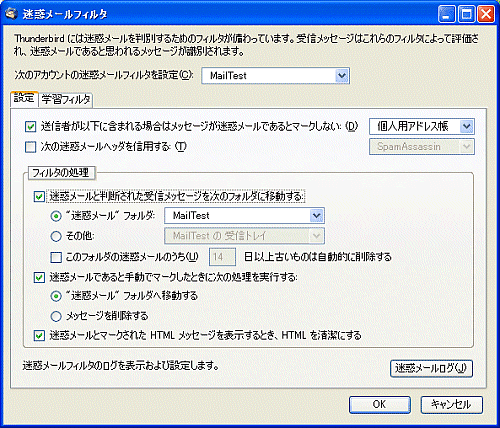Select the メッセージを削除する radio option

[x=56, y=316]
